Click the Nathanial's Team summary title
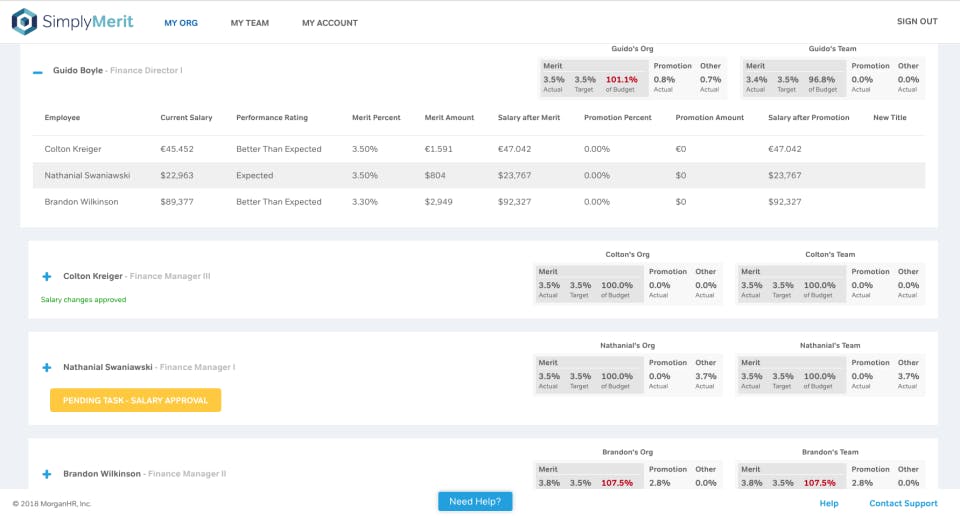Viewport: 960px width, 517px height. coord(830,345)
